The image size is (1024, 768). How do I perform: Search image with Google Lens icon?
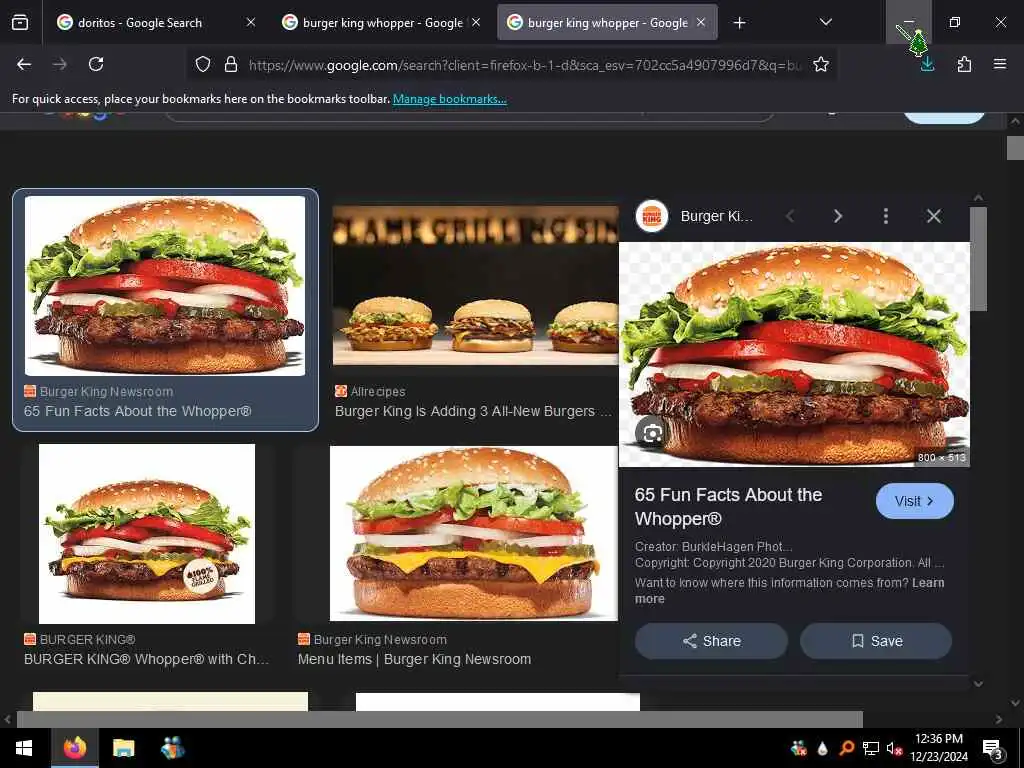[652, 433]
